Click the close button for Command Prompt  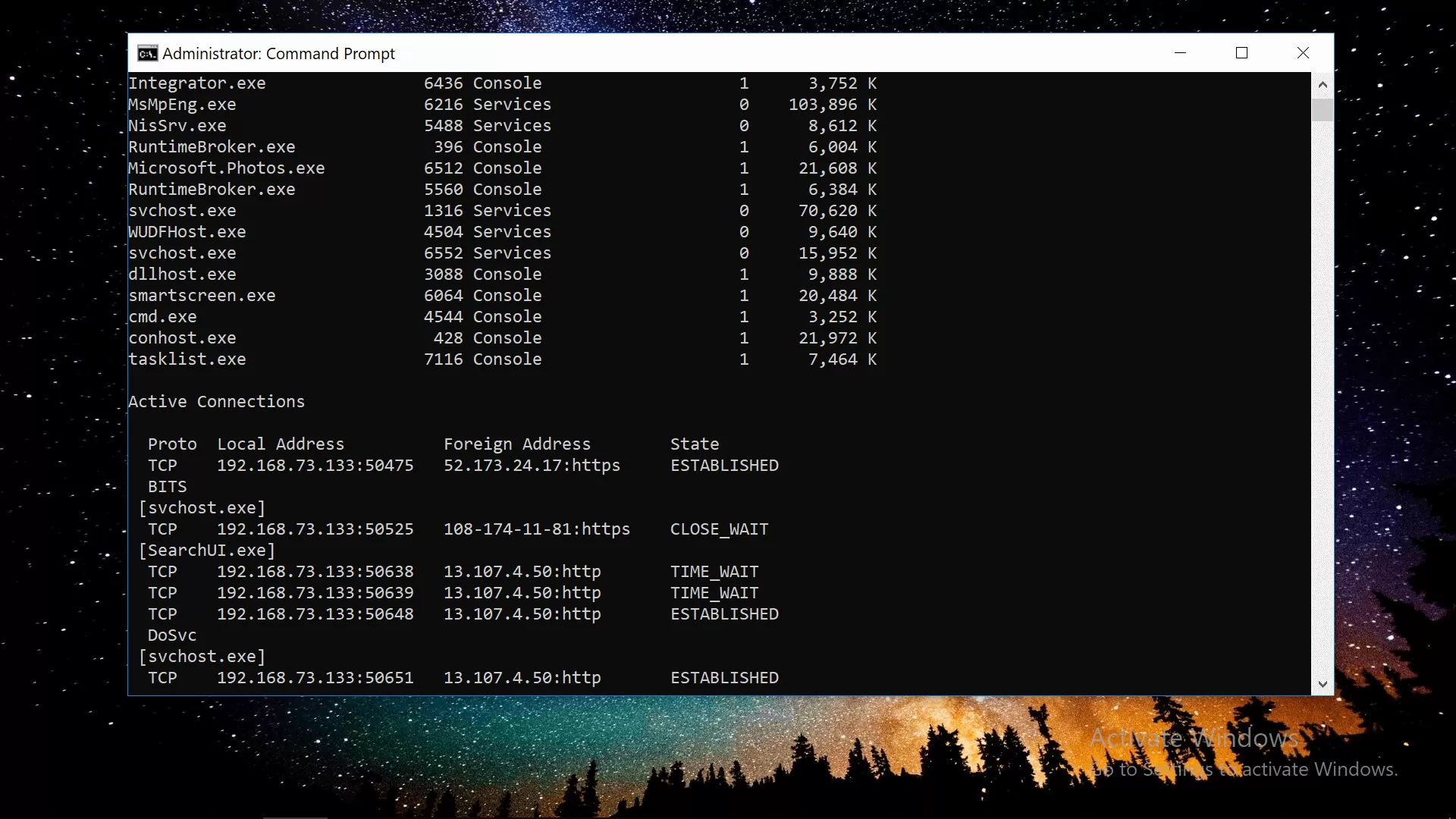1303,53
